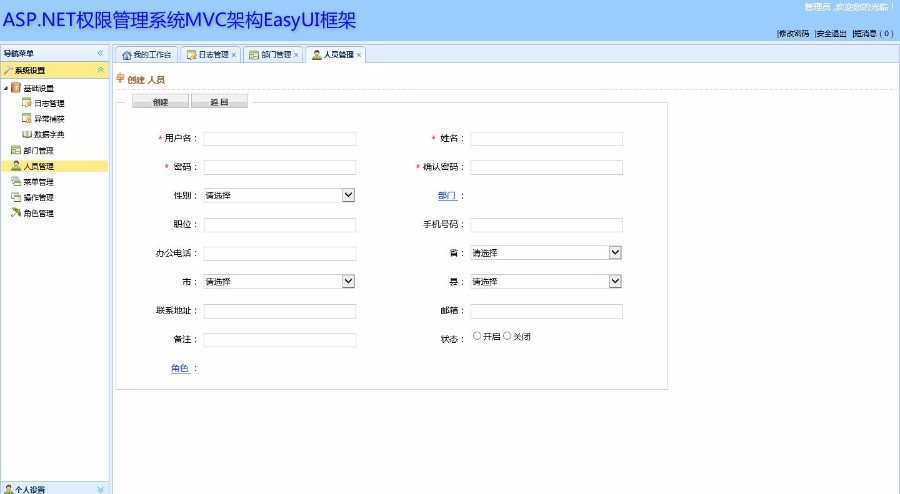
Task: Click the 角色管理 icon in sidebar
Action: (x=16, y=212)
